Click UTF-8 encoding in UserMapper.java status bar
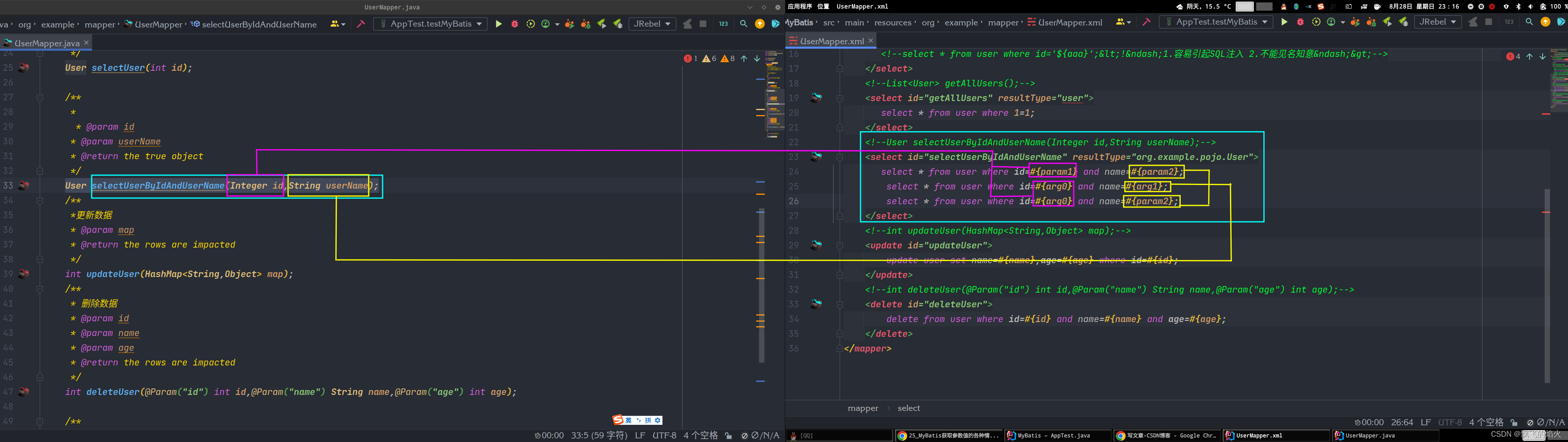The image size is (1568, 442). click(664, 435)
